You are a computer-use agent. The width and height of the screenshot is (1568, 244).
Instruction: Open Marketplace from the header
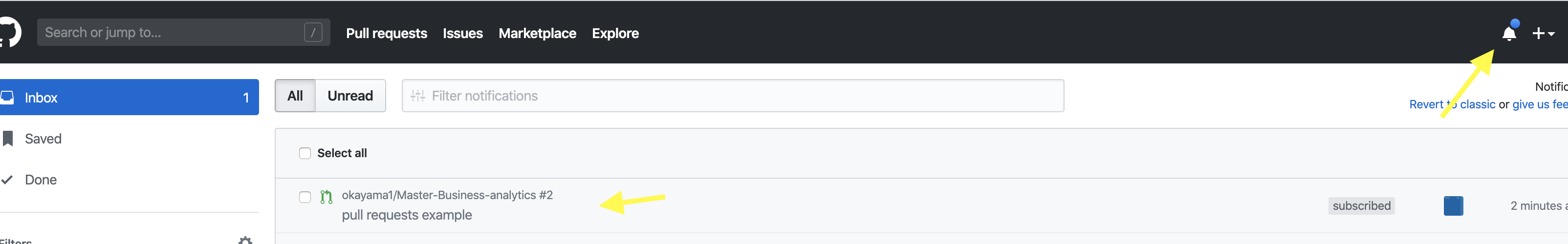coord(537,34)
